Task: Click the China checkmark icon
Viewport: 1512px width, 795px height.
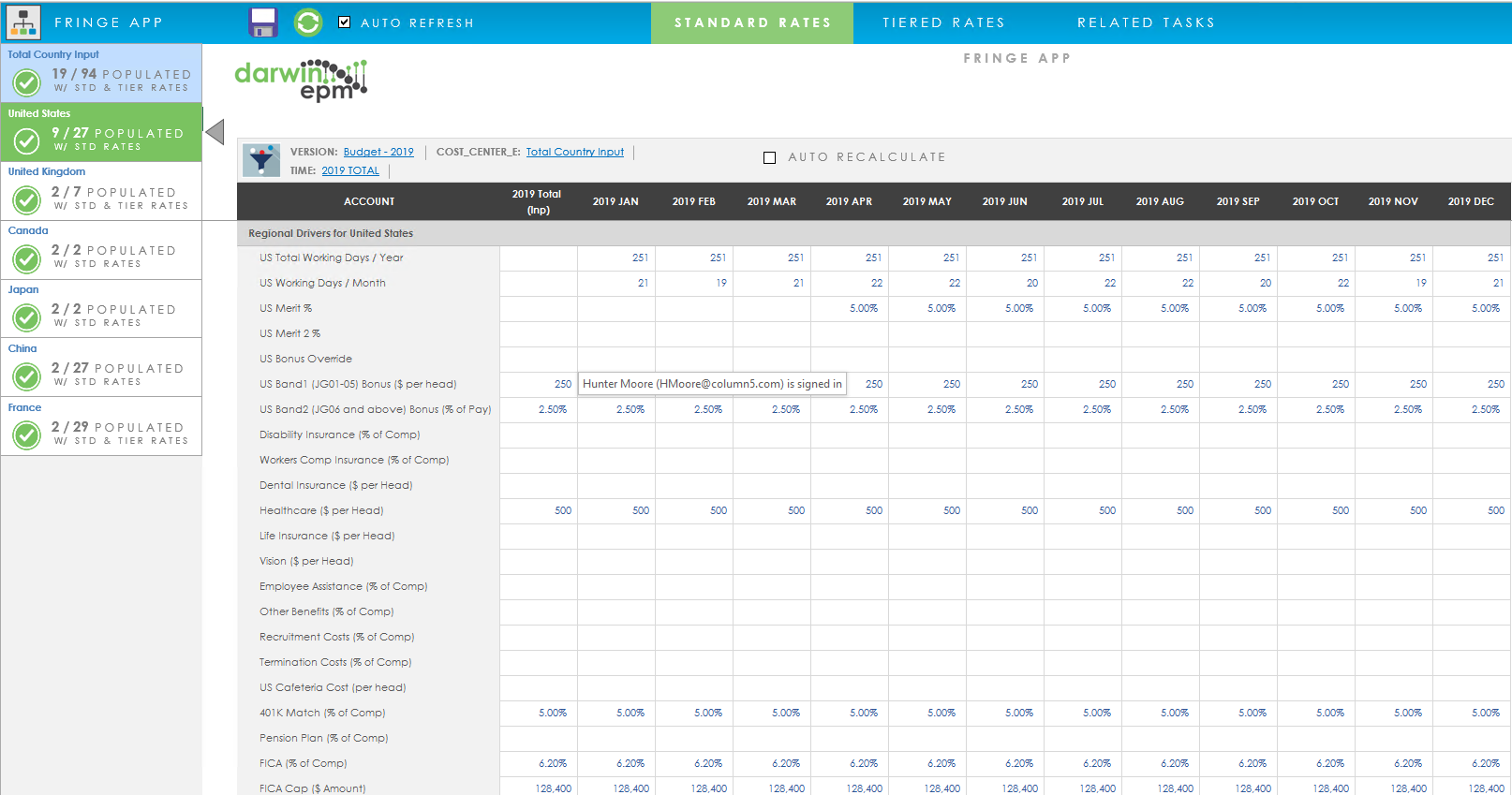Action: coord(27,376)
